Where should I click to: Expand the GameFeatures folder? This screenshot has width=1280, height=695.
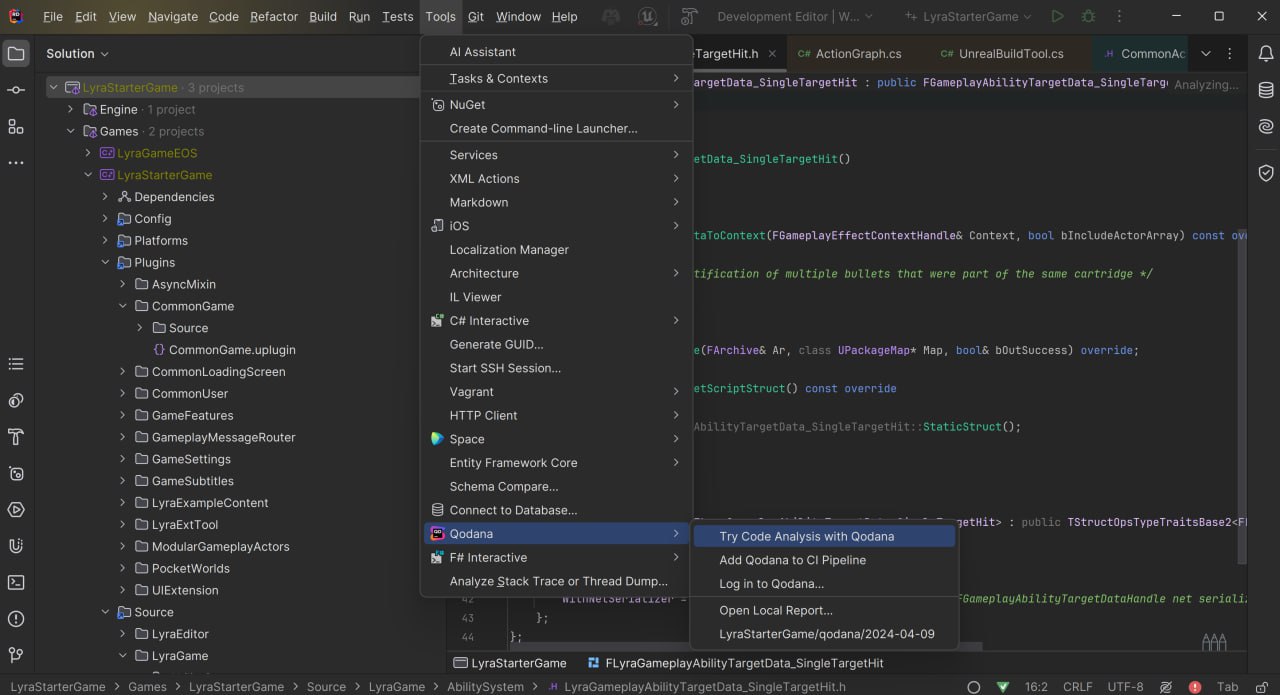pos(122,415)
